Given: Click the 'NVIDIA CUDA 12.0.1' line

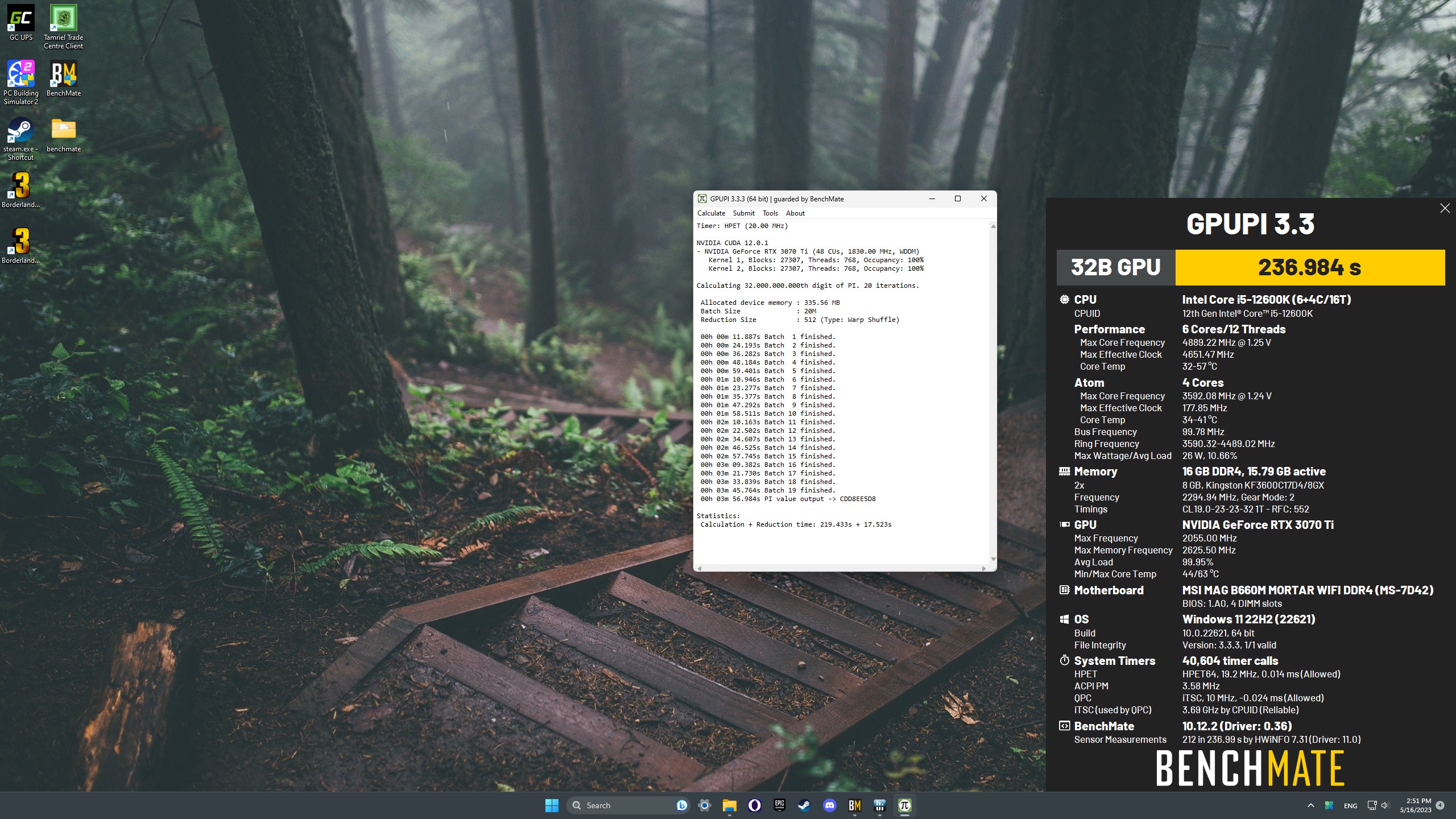Looking at the screenshot, I should click(x=733, y=243).
